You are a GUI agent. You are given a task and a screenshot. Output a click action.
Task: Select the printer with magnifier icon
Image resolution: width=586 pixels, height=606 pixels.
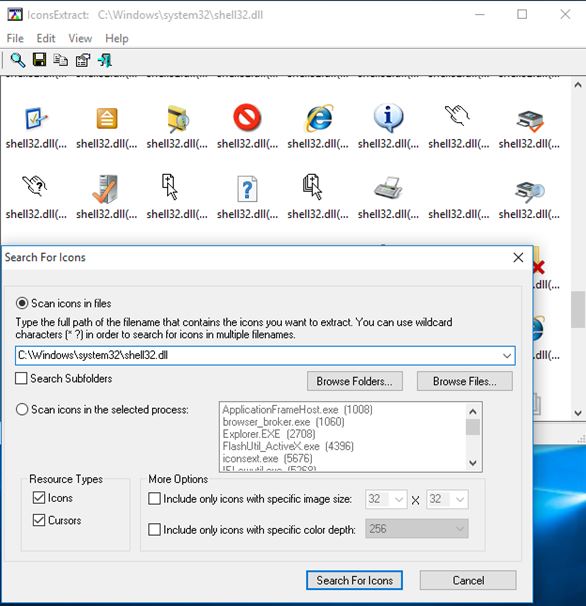click(530, 192)
